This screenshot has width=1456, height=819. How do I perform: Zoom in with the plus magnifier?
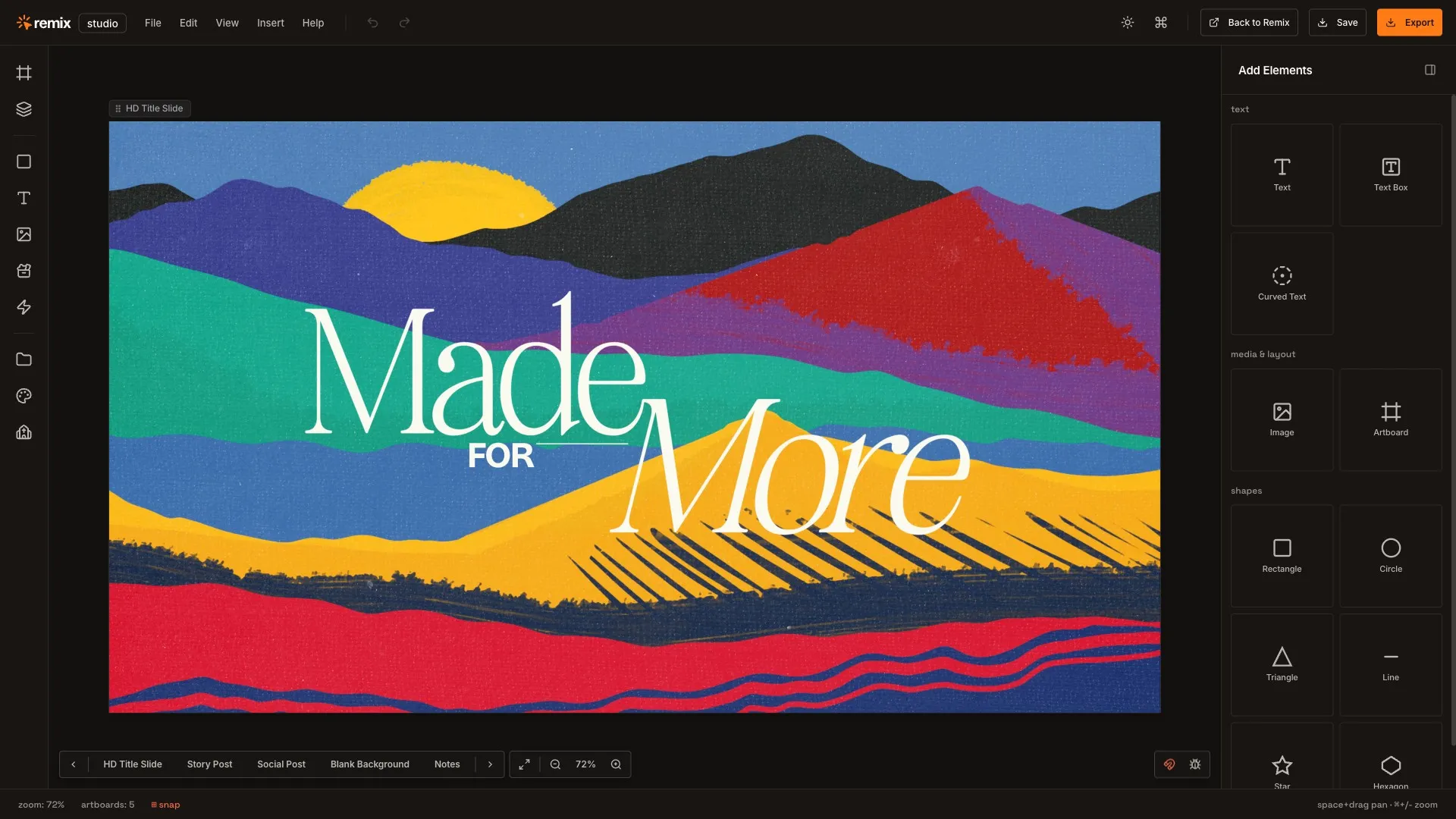tap(616, 764)
